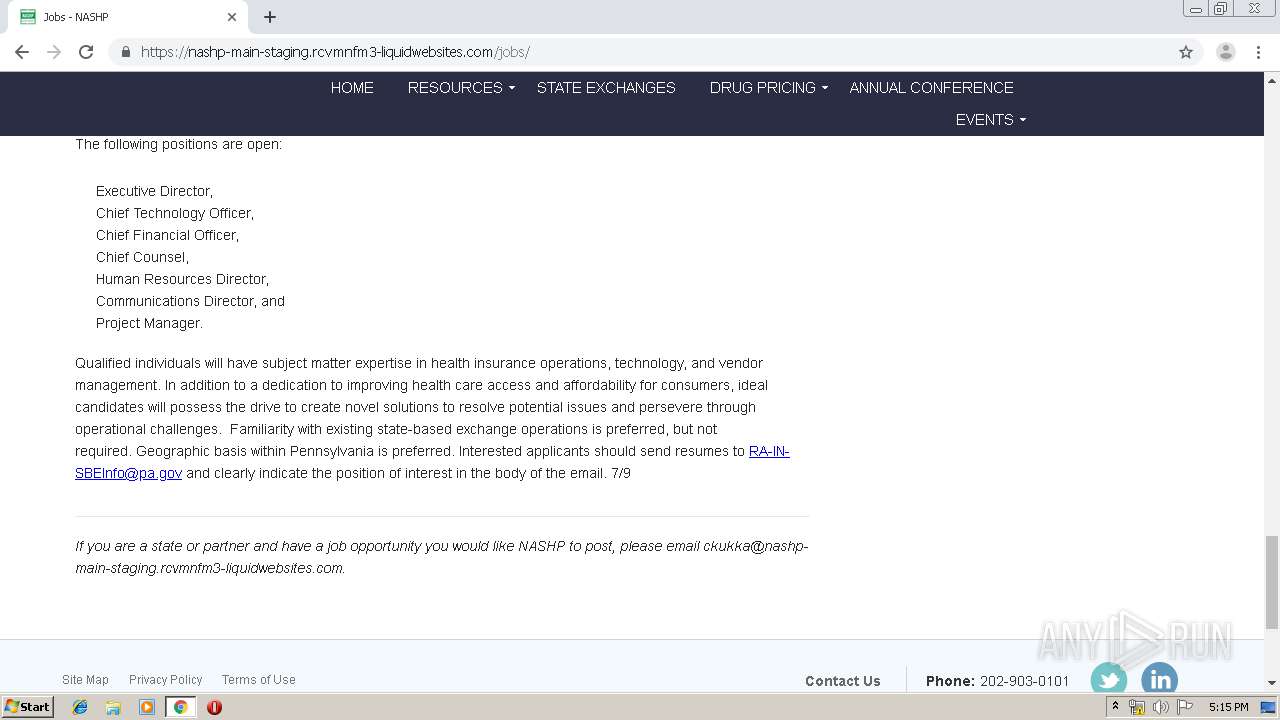Click the 'Communications Director, and' list entry

pyautogui.click(x=190, y=301)
